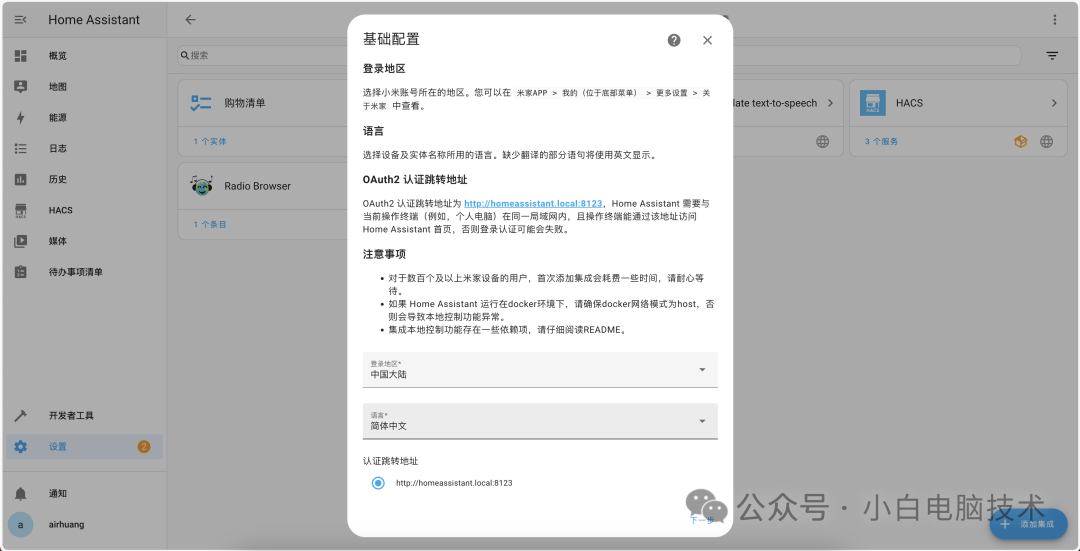The width and height of the screenshot is (1080, 551).
Task: Open the 语言 language dropdown showing 简体中文
Action: tap(540, 421)
